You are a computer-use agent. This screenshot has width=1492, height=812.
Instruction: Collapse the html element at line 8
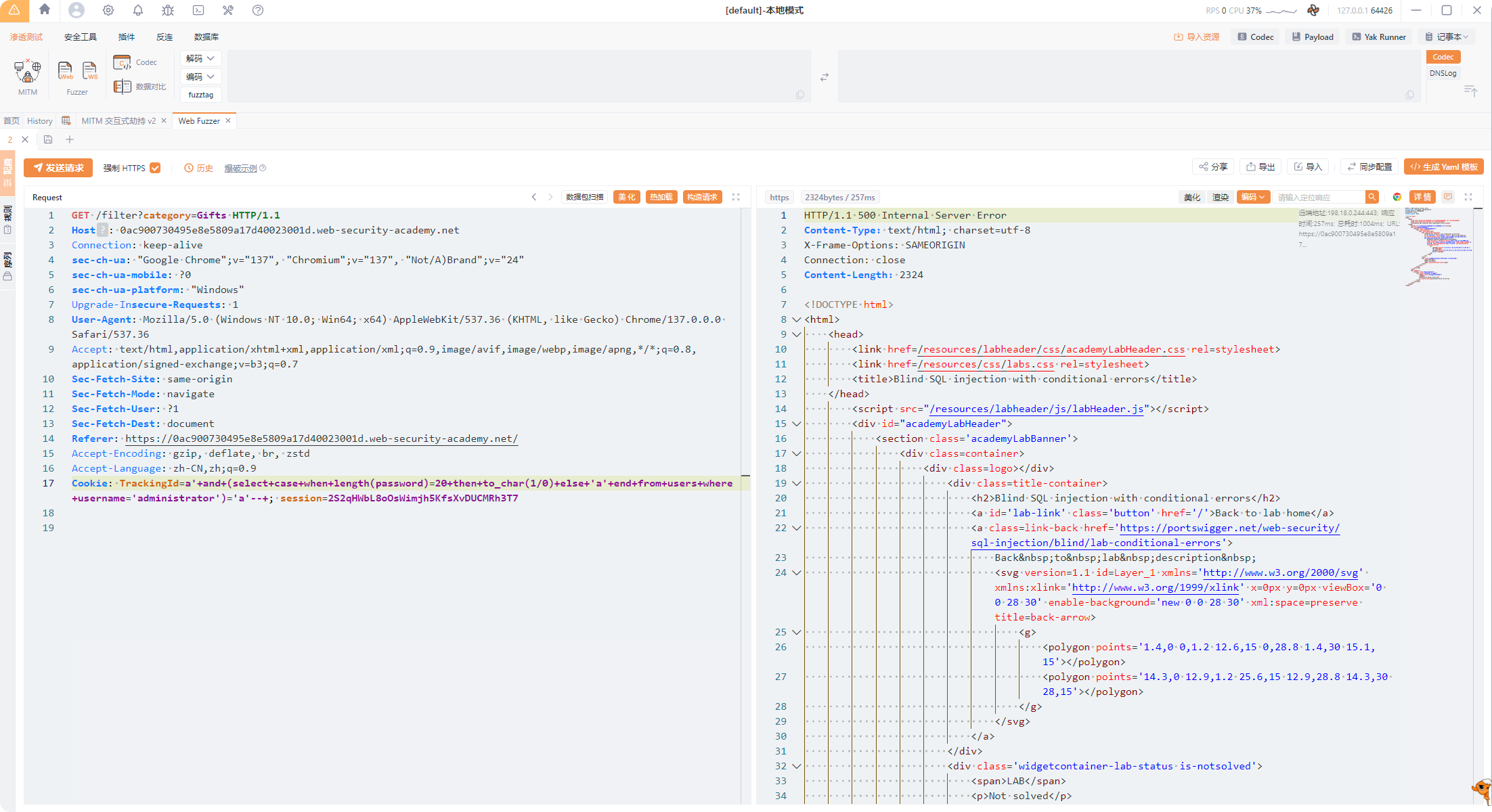pyautogui.click(x=797, y=319)
